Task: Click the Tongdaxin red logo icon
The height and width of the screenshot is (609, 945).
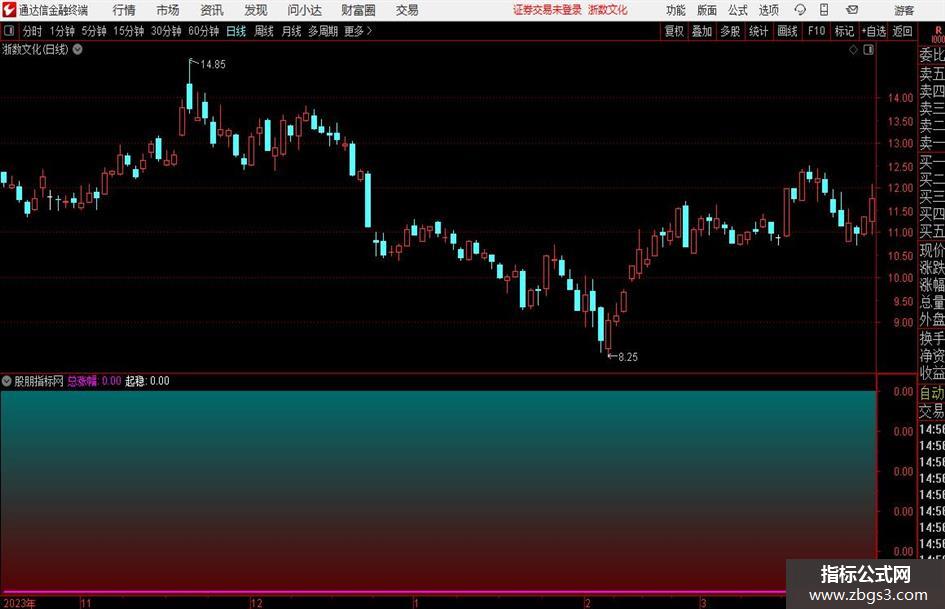Action: click(x=9, y=10)
